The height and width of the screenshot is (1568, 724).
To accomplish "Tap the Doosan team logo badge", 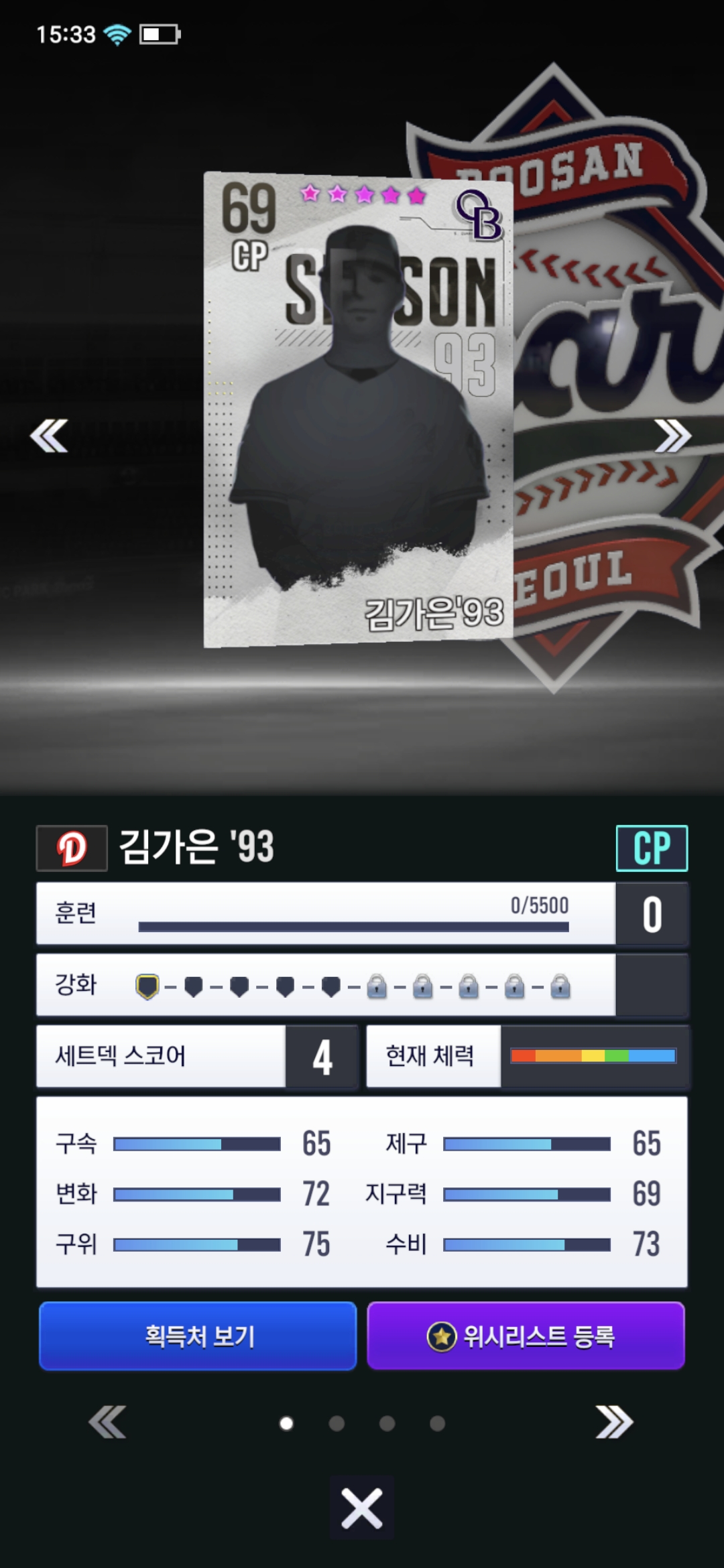I will pyautogui.click(x=72, y=848).
